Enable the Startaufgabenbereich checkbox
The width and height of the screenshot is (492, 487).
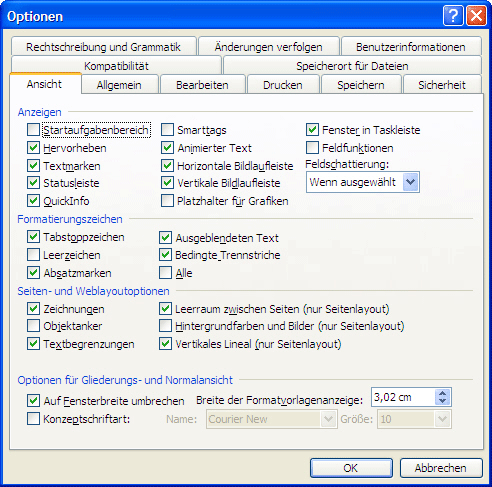[33, 129]
